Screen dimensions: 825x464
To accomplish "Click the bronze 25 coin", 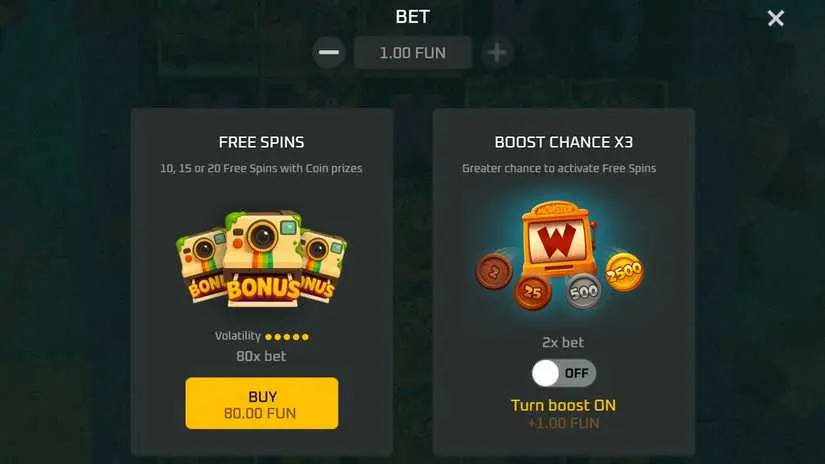I will tap(533, 292).
